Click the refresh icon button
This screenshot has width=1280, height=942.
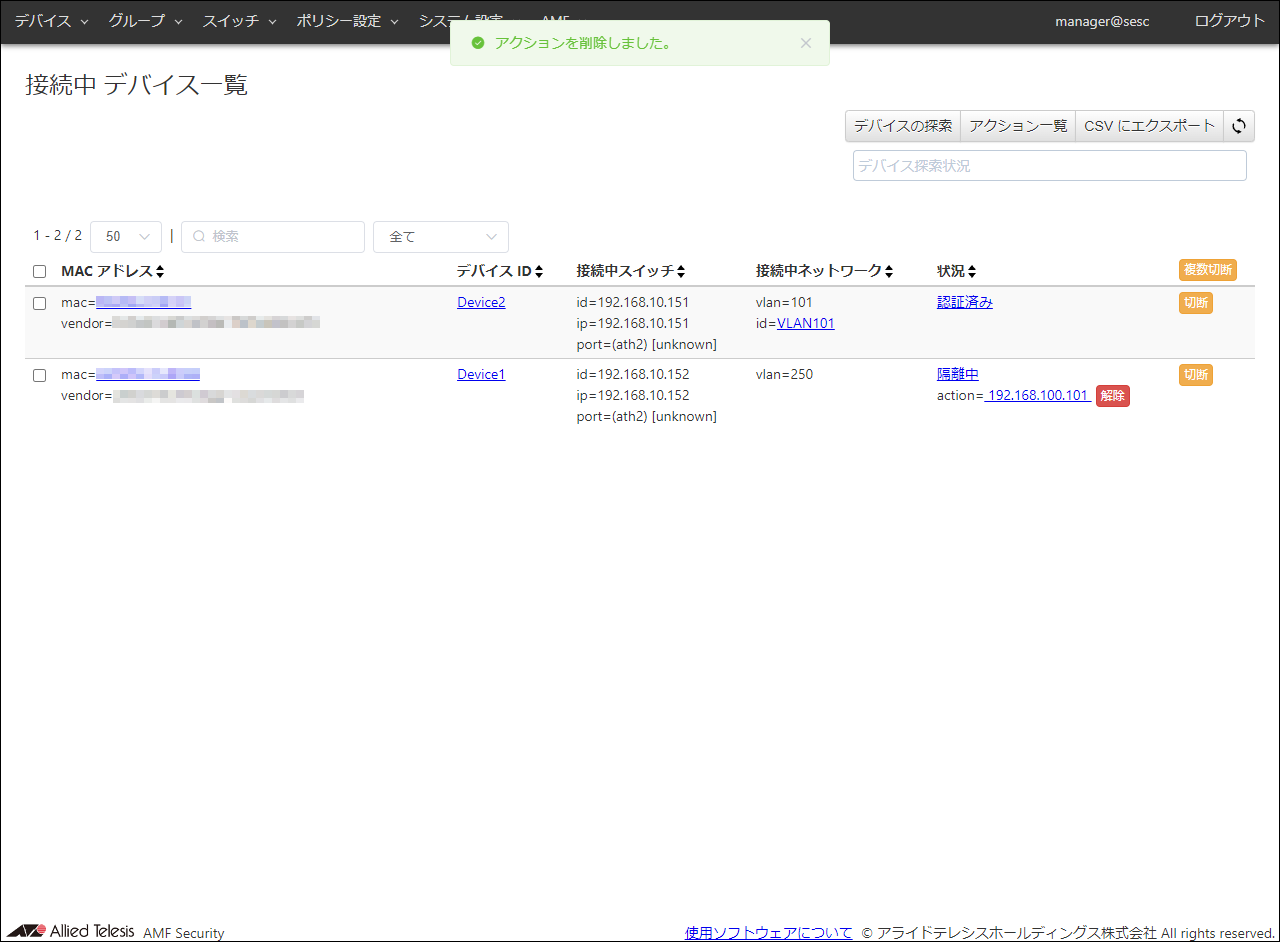coord(1239,126)
